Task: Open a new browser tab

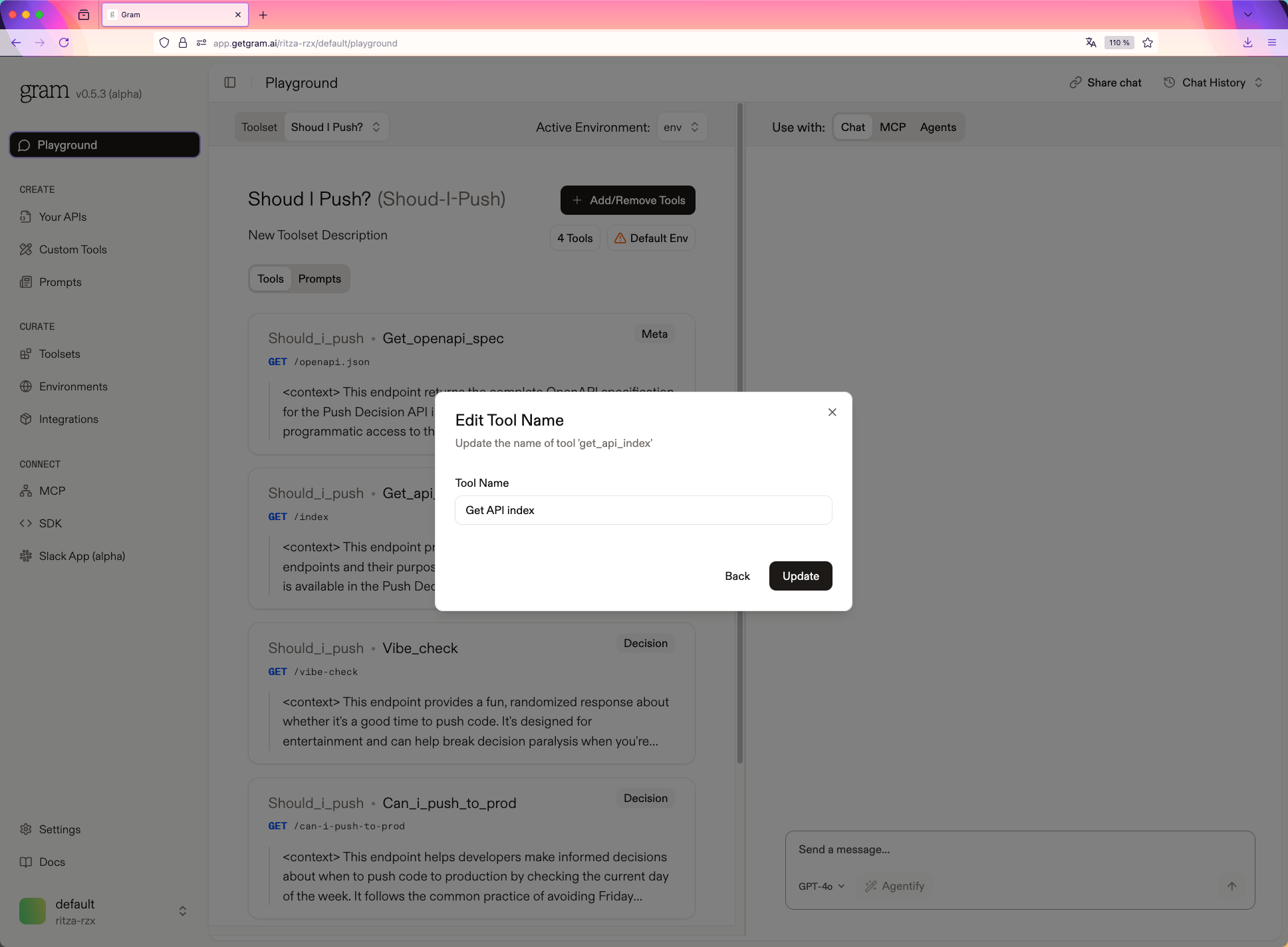Action: tap(263, 15)
